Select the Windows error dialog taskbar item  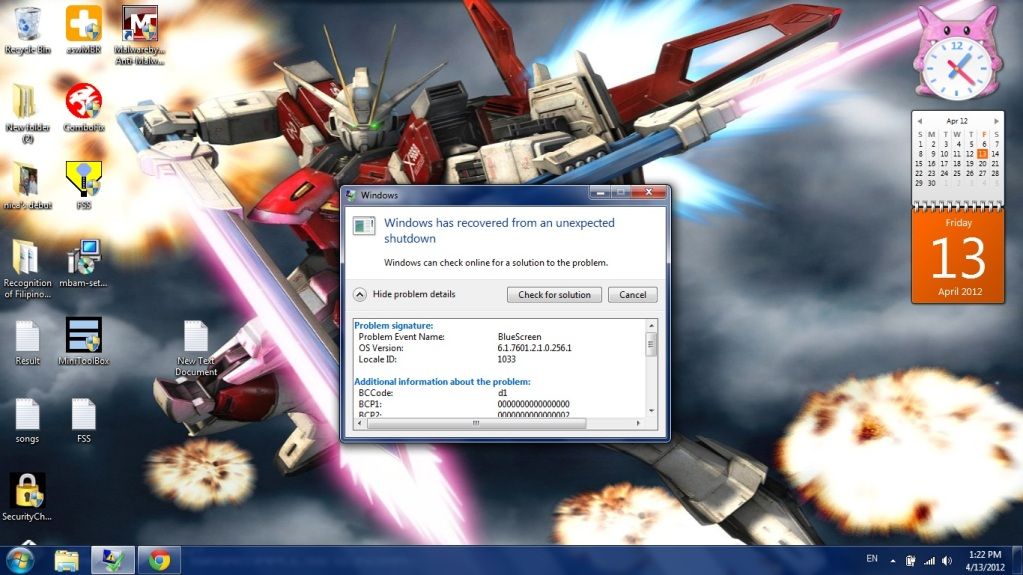[113, 561]
